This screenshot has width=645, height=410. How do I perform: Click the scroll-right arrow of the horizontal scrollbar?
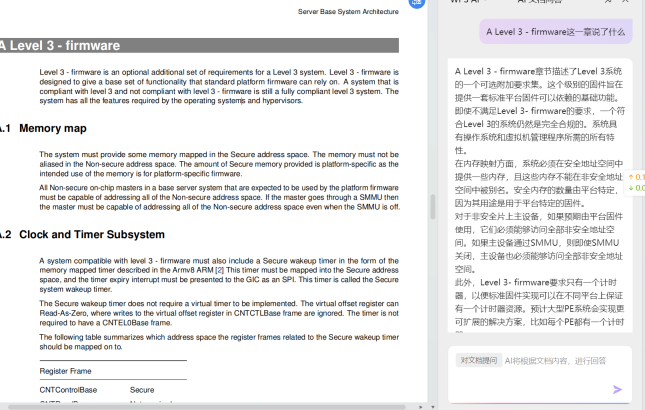tap(420, 407)
